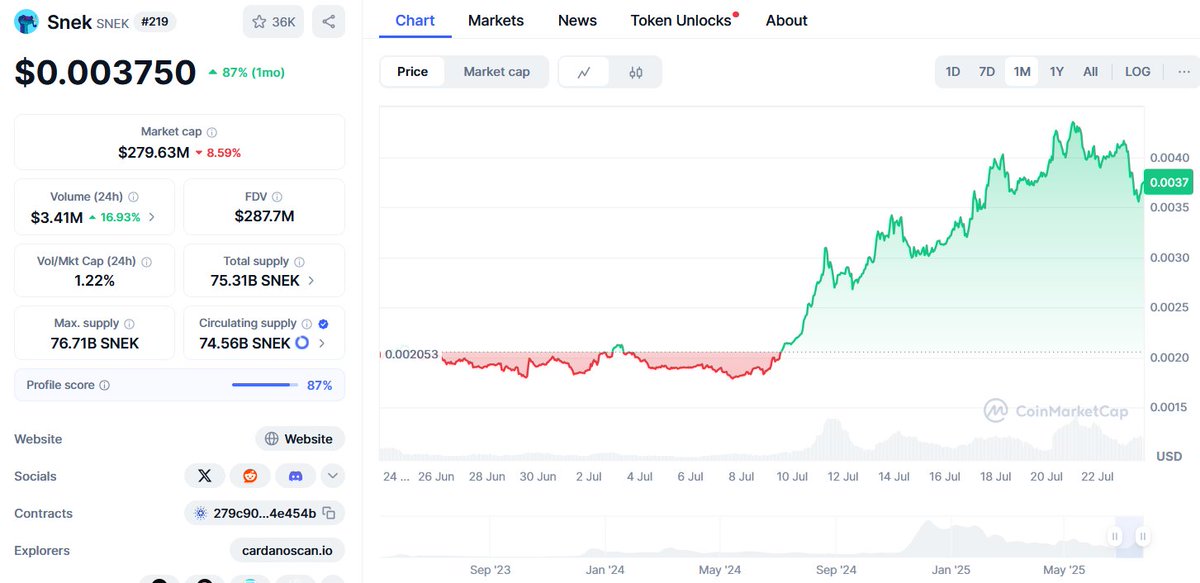Click the 1.22% Vol/Mkt Cap value

coord(94,281)
